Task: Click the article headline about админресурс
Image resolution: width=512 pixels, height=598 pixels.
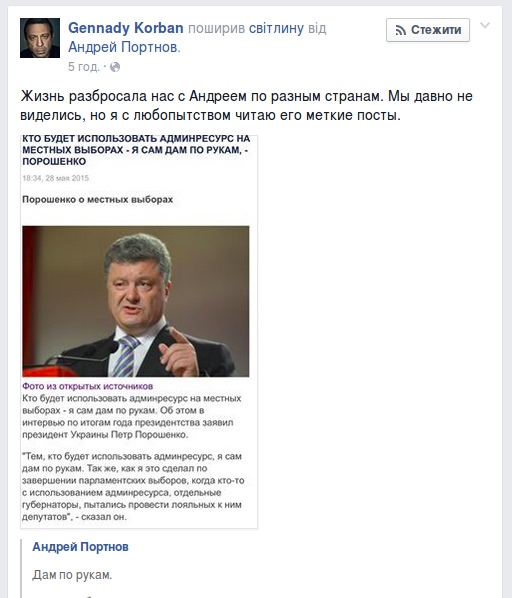Action: pyautogui.click(x=136, y=150)
